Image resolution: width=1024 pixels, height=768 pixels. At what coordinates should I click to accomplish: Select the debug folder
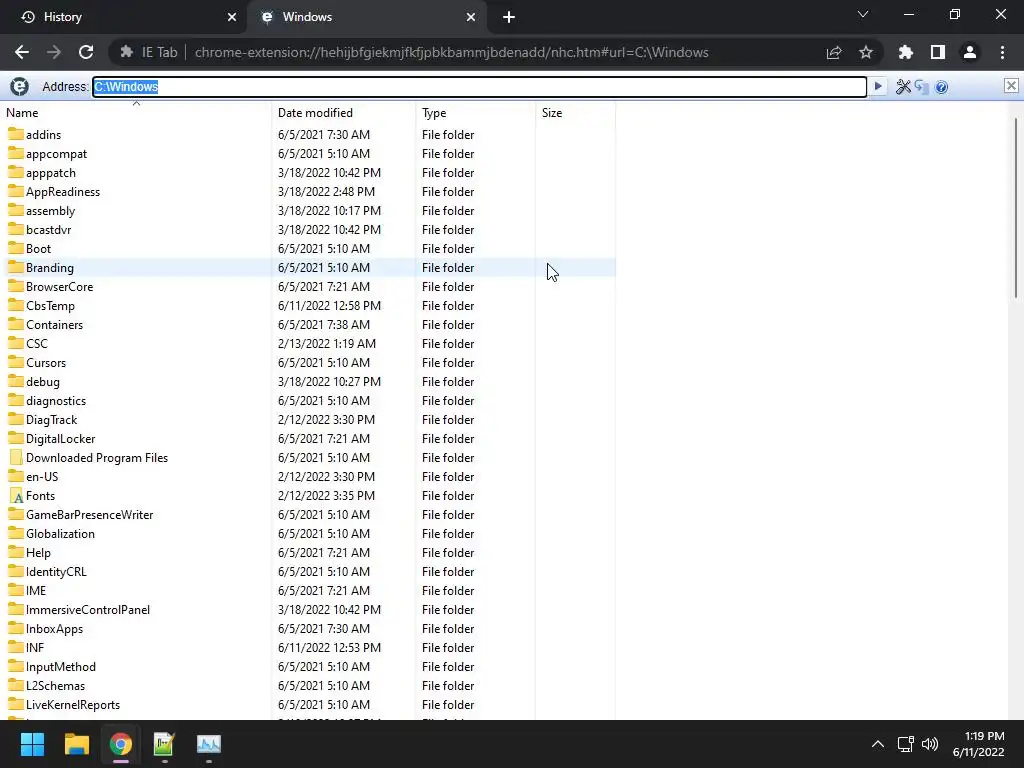42,382
